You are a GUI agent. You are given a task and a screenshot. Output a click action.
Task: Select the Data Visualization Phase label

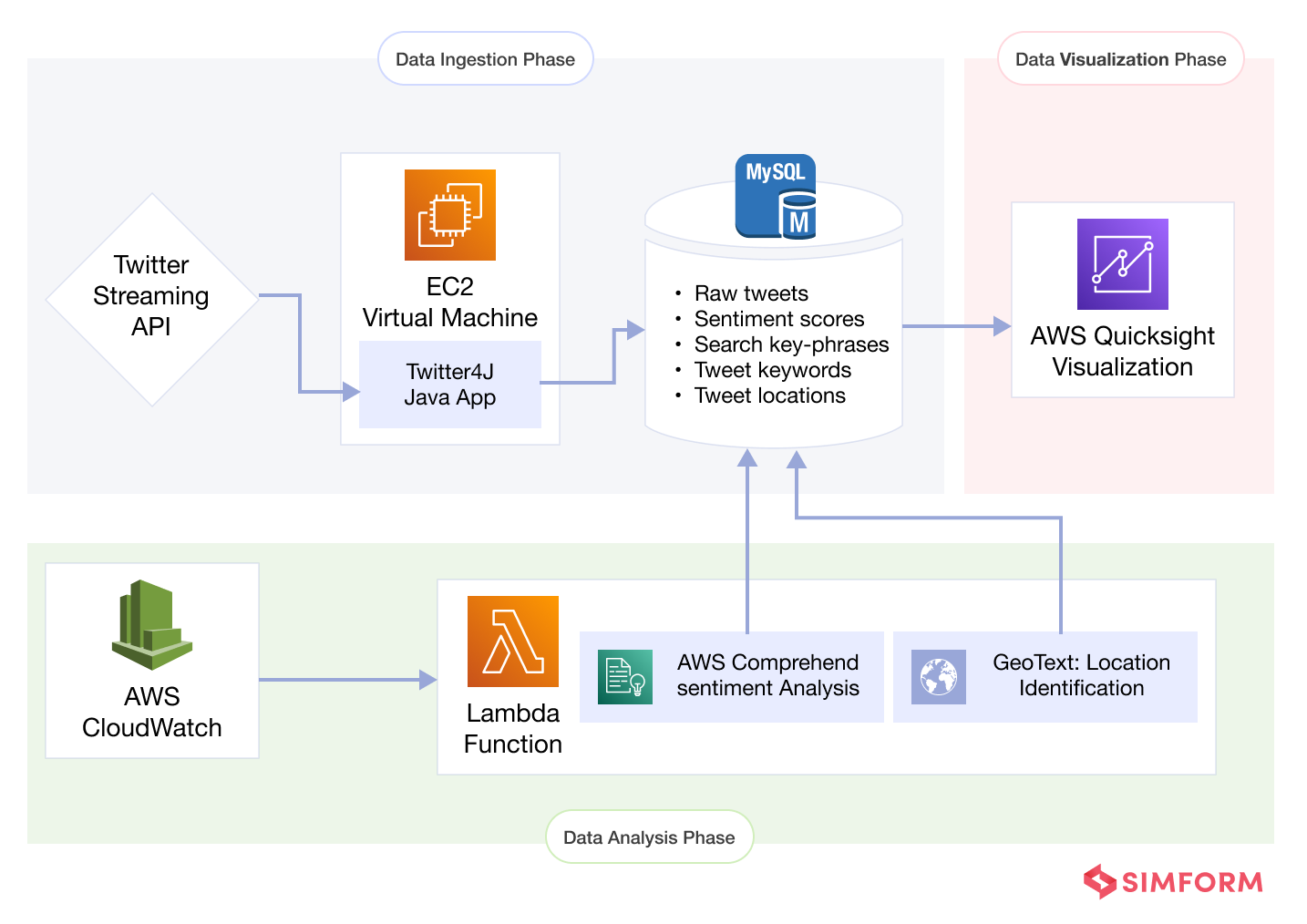(x=1121, y=59)
